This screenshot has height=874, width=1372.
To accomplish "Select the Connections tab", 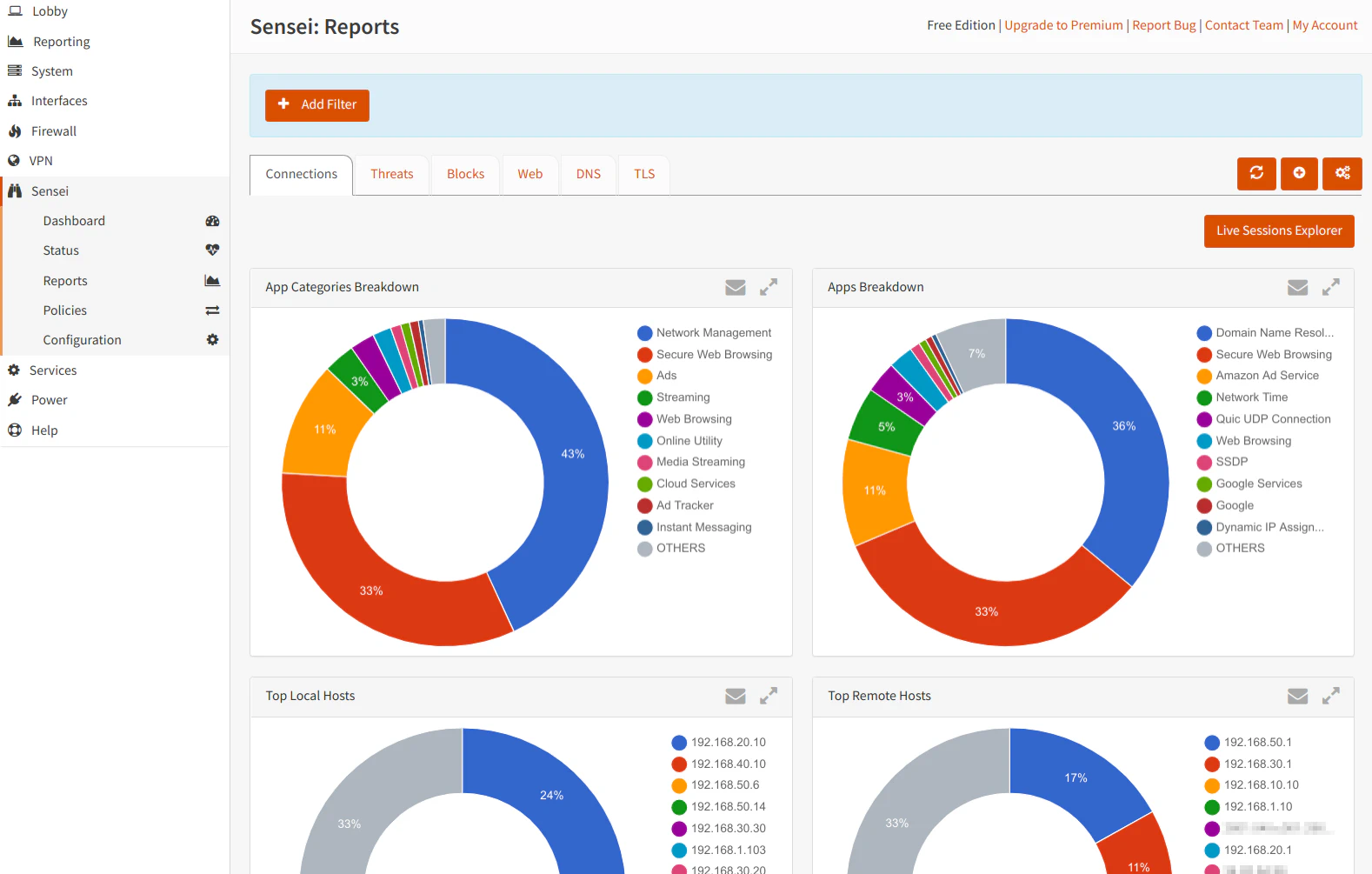I will 302,174.
